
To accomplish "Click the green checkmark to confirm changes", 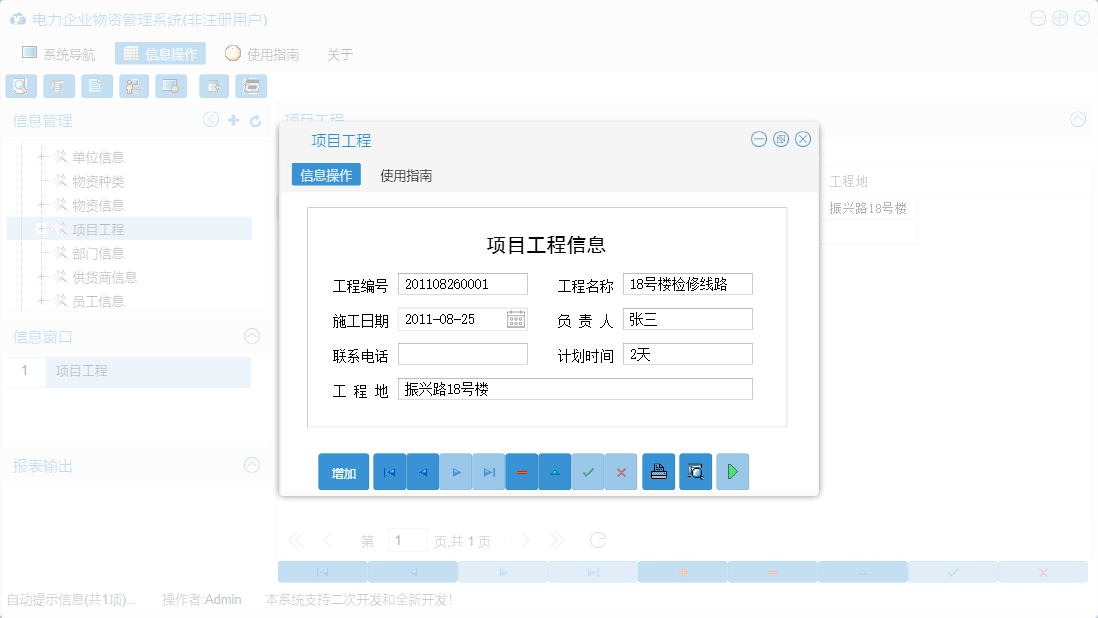I will [x=588, y=471].
